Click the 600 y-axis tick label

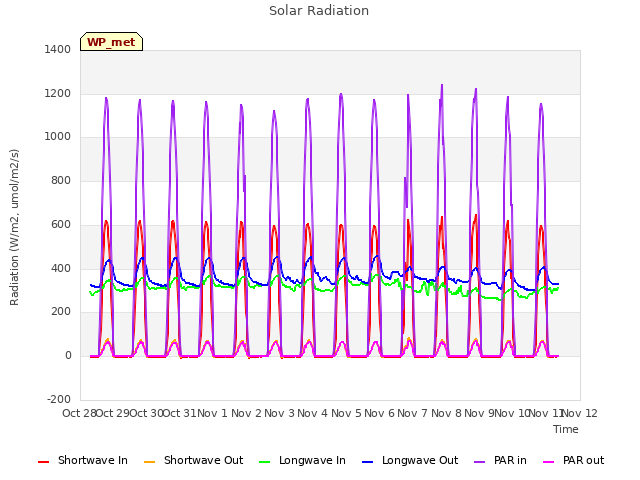(x=61, y=224)
